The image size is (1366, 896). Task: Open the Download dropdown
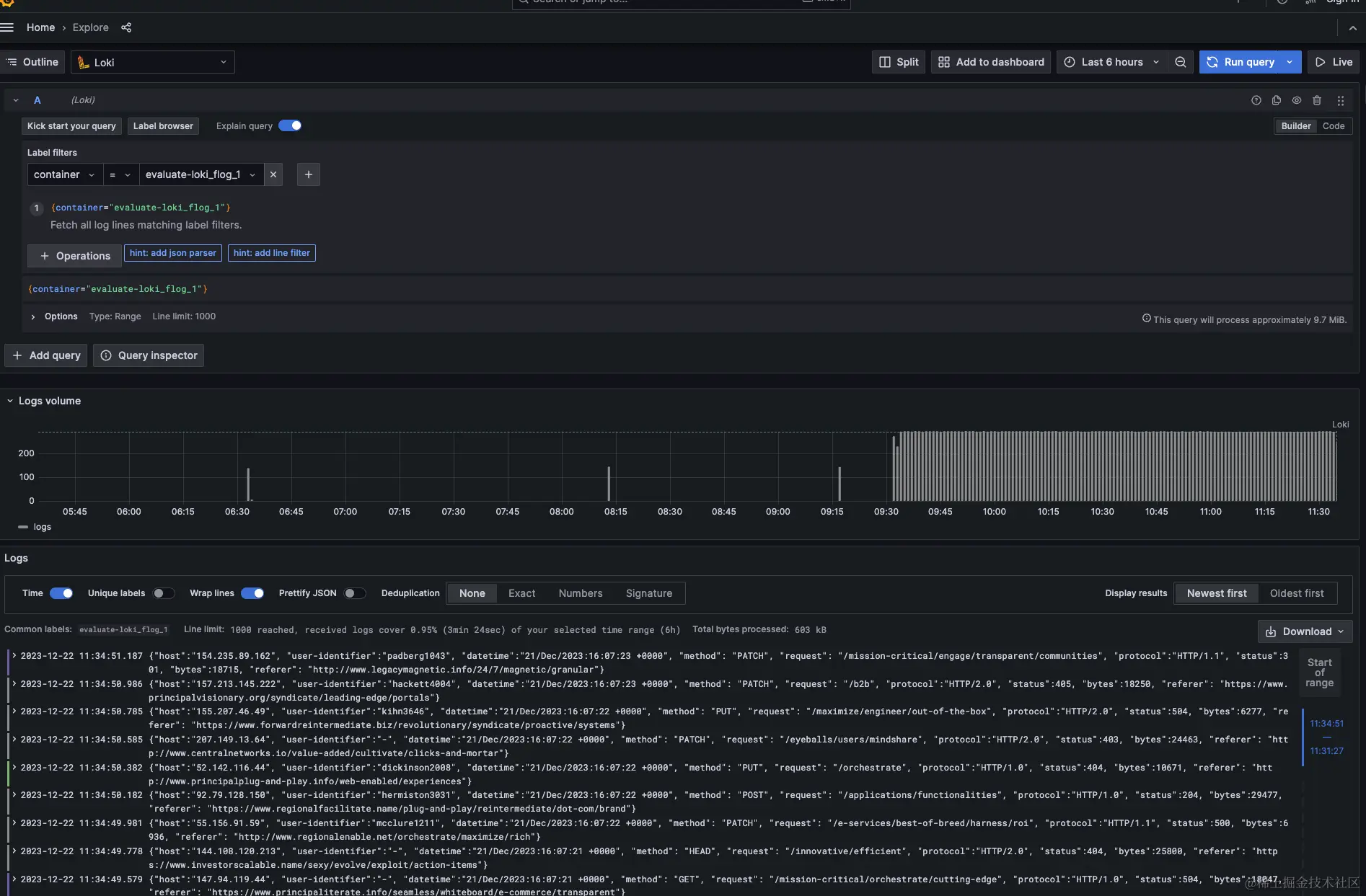pyautogui.click(x=1305, y=631)
